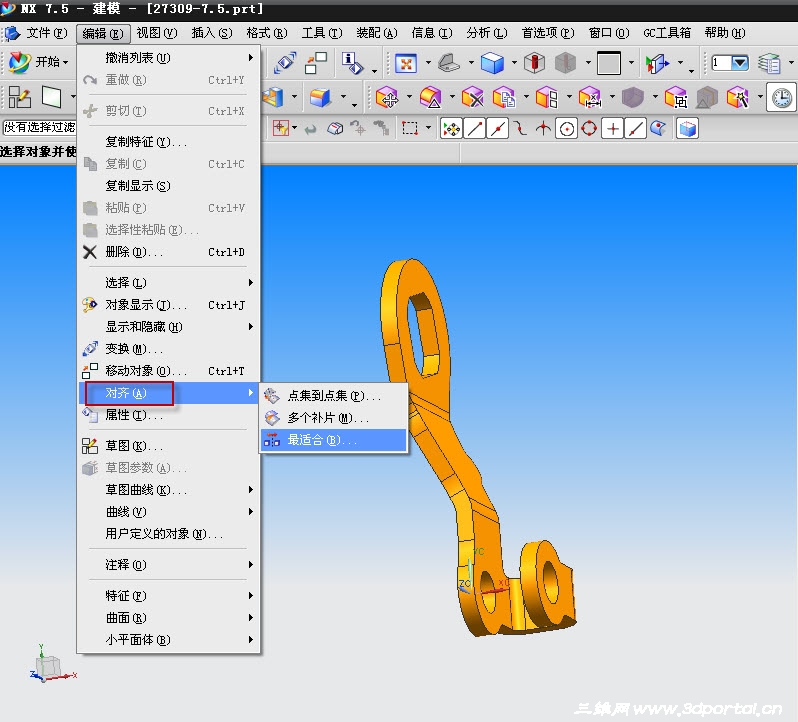Click the face icon with magic wand
This screenshot has height=722, width=798.
tap(737, 97)
